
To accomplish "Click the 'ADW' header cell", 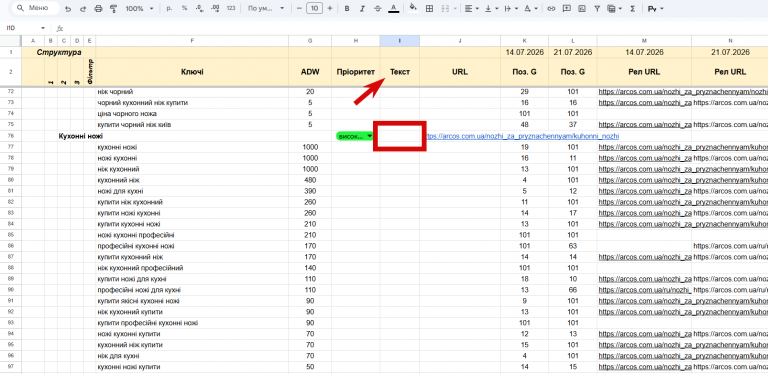I will point(310,72).
